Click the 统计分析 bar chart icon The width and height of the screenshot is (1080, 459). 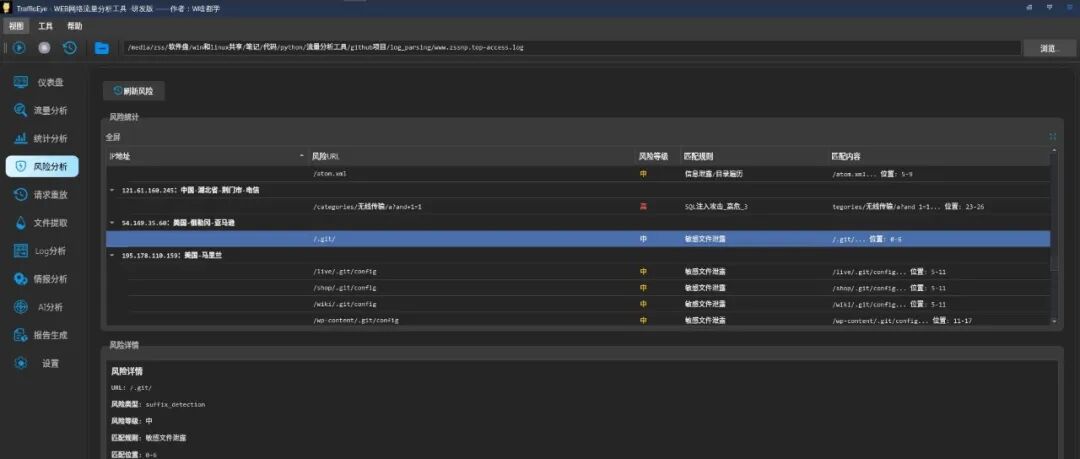(x=21, y=139)
